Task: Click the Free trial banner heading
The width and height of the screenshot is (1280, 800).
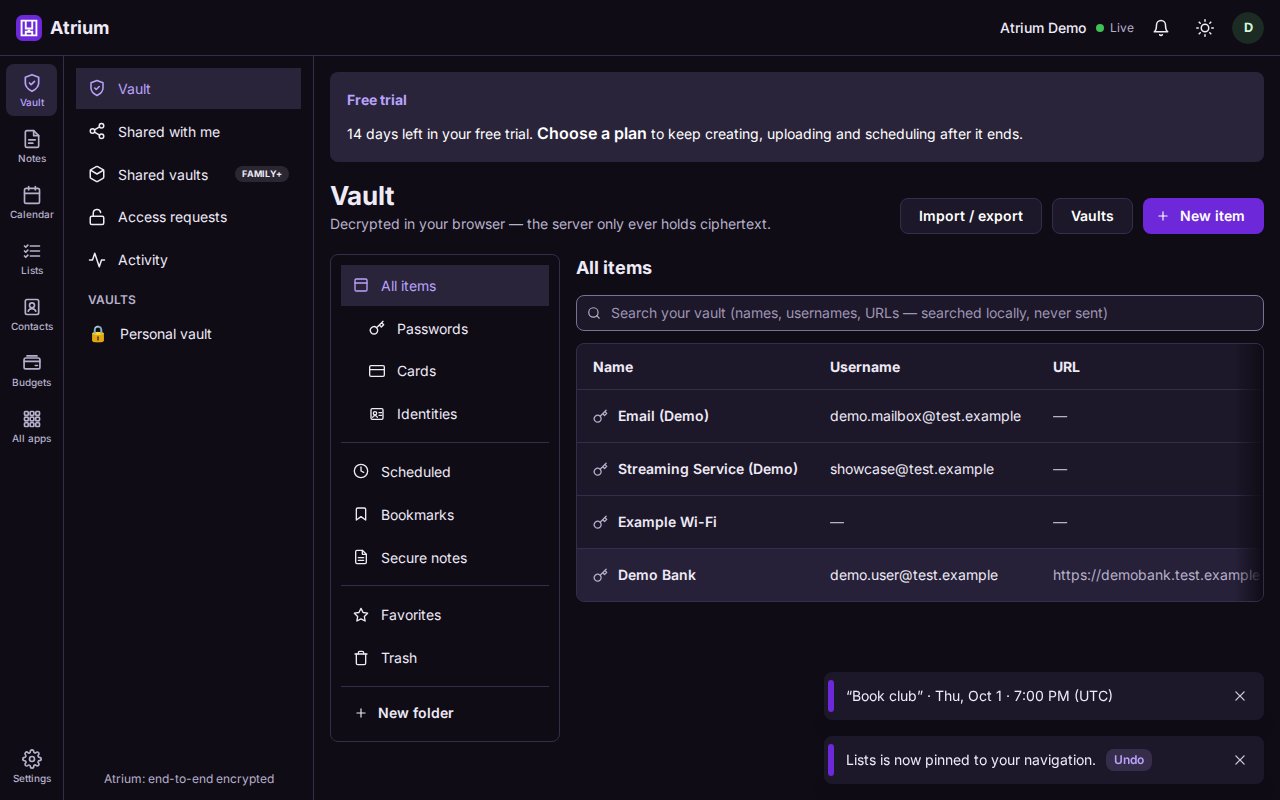Action: pos(377,100)
